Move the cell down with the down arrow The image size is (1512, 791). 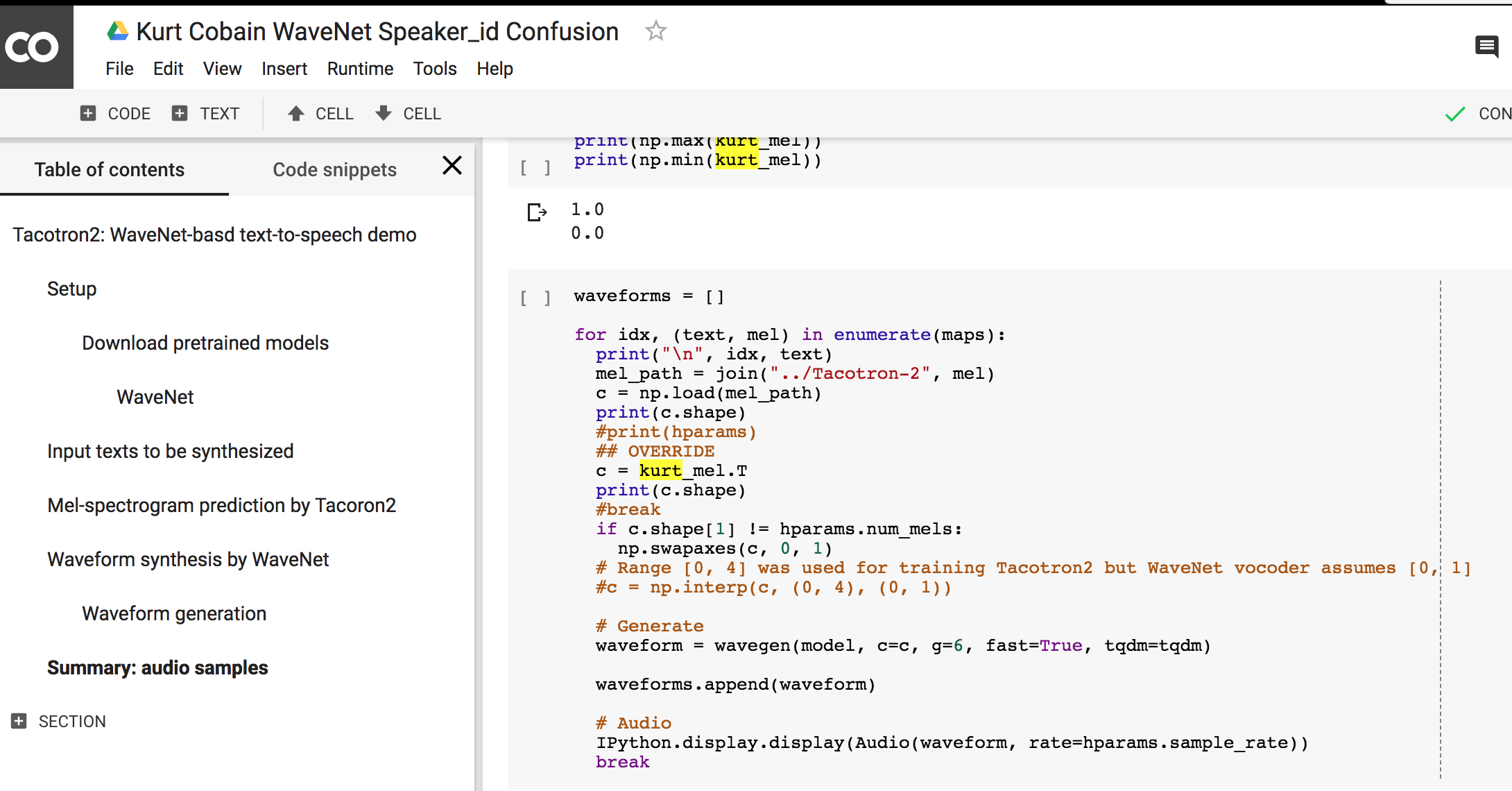click(384, 113)
